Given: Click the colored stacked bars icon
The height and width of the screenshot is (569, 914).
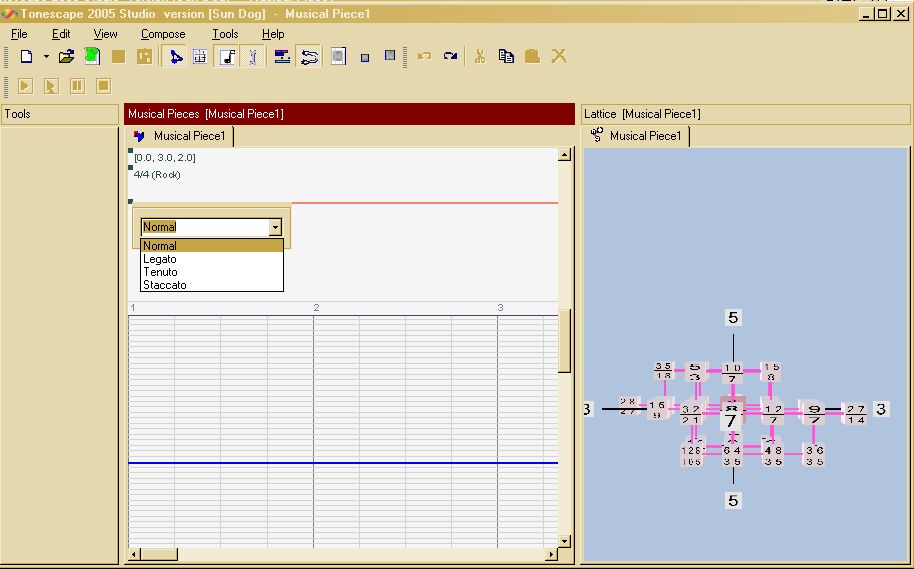Looking at the screenshot, I should 283,57.
